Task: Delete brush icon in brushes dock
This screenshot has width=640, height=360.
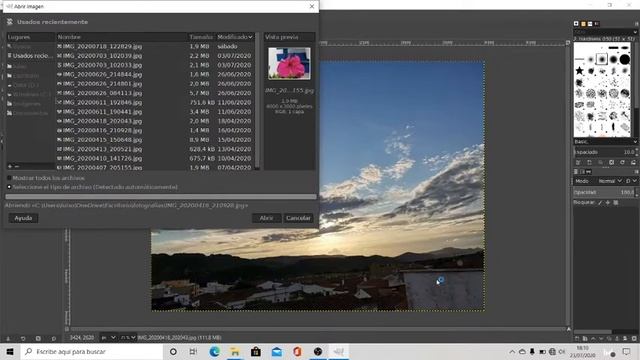Action: [611, 162]
